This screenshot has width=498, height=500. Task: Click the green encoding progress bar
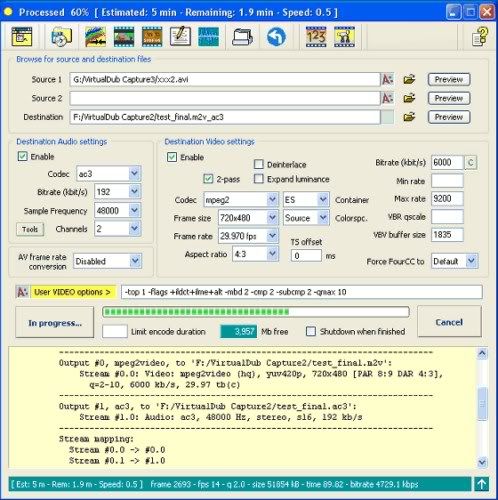(256, 312)
